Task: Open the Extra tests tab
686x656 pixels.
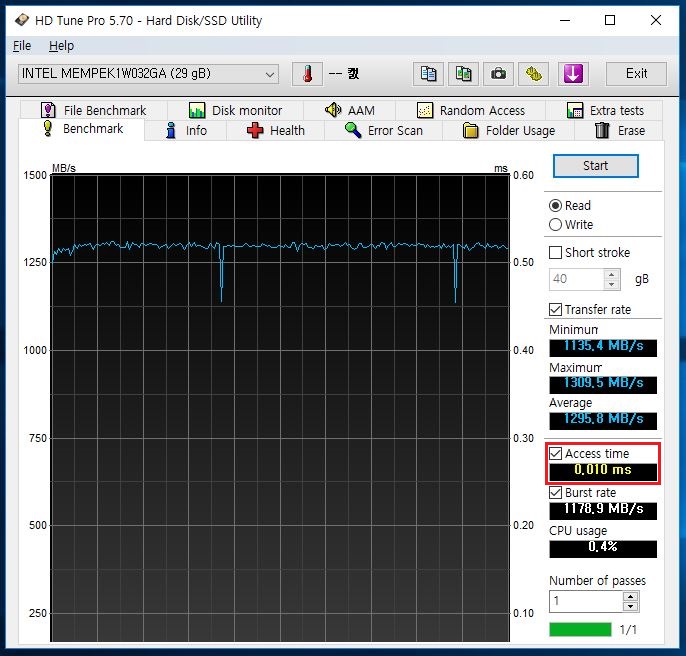Action: click(x=605, y=110)
